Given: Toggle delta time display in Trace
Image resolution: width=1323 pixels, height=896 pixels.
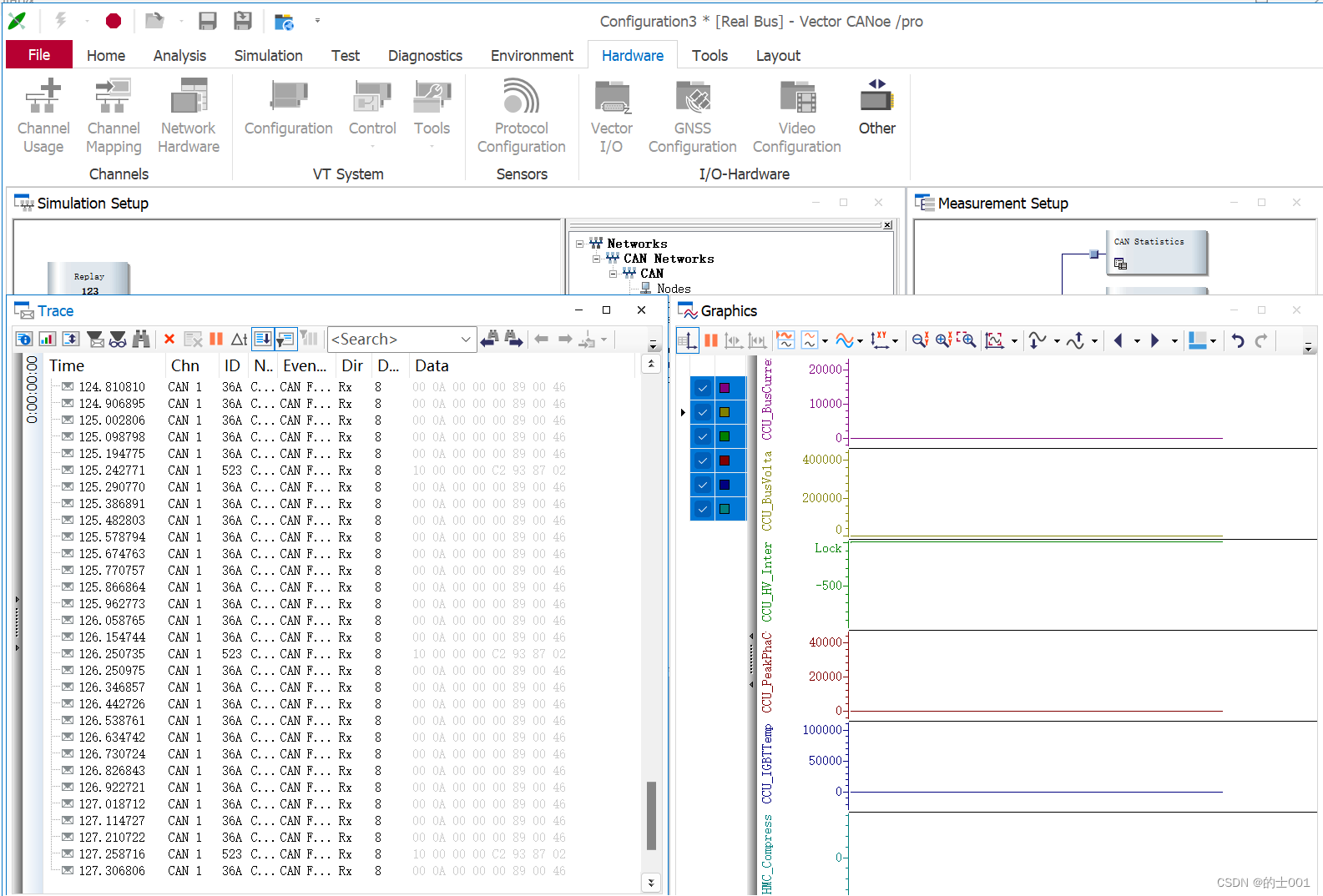Looking at the screenshot, I should (x=240, y=339).
